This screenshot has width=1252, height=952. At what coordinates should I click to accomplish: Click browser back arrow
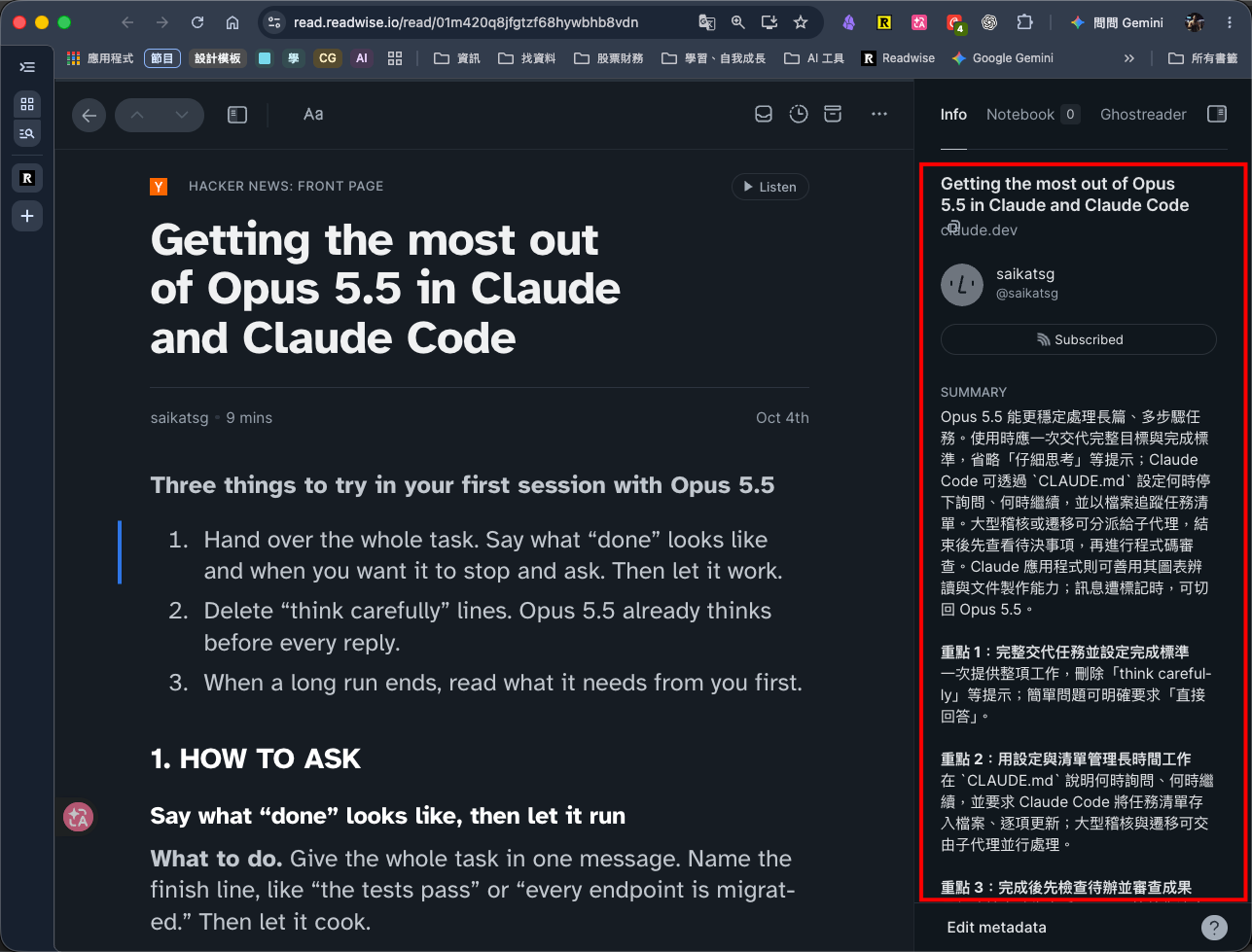pyautogui.click(x=127, y=22)
